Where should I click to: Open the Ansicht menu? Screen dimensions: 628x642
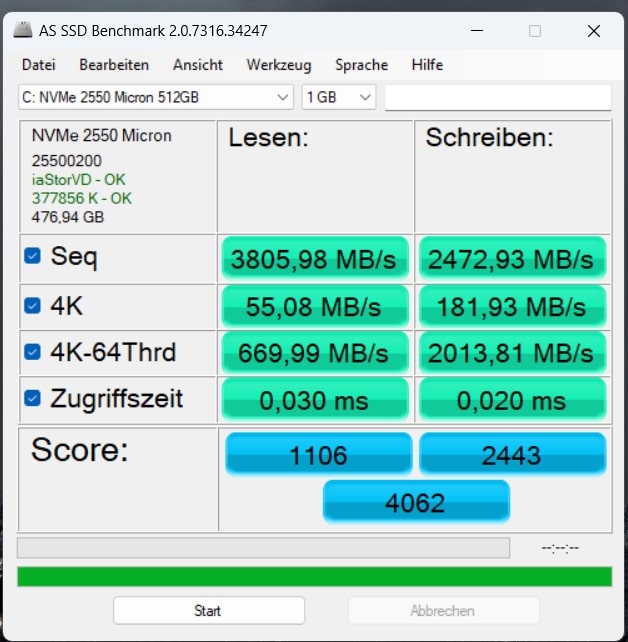(197, 65)
